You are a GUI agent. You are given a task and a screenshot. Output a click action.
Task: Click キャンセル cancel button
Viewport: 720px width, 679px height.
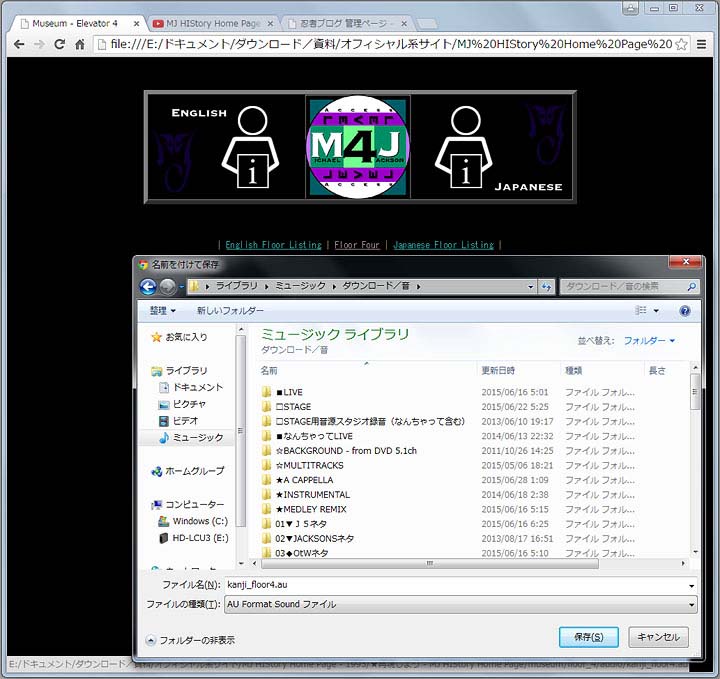coord(658,637)
